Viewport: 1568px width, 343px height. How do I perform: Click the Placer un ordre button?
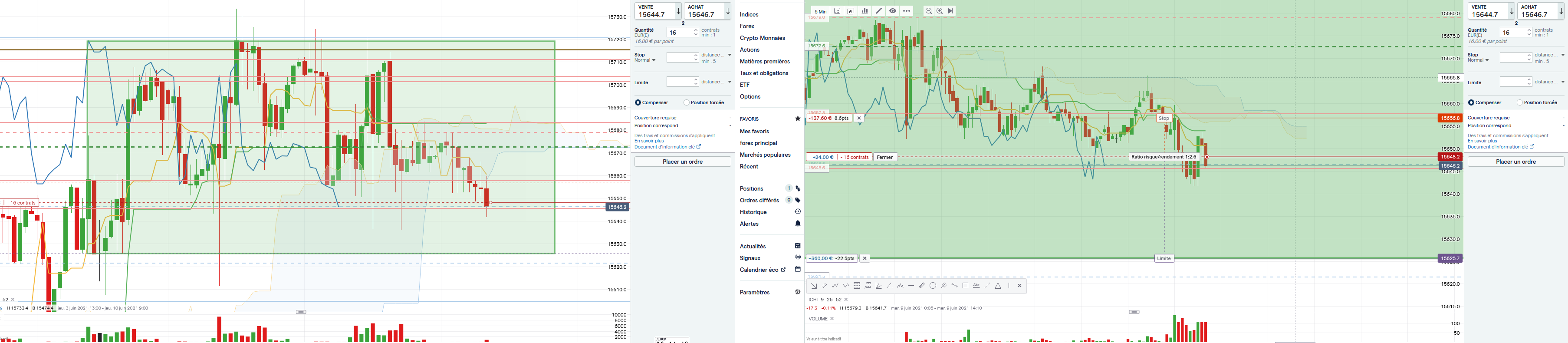click(x=682, y=162)
